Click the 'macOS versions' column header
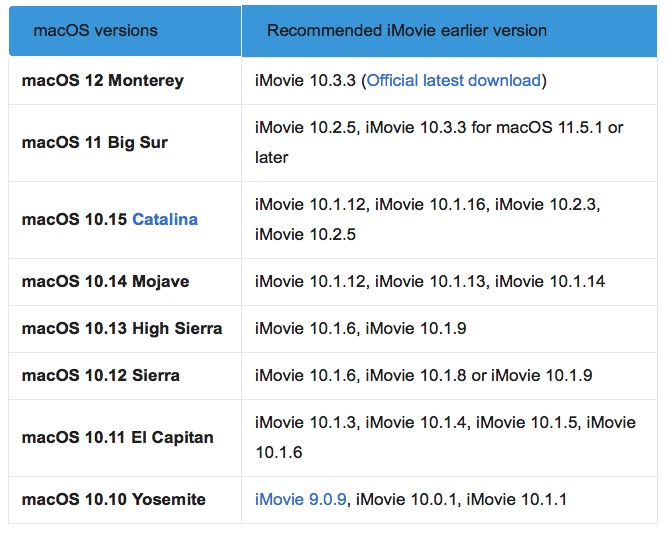Viewport: 666px width, 535px height. 125,31
